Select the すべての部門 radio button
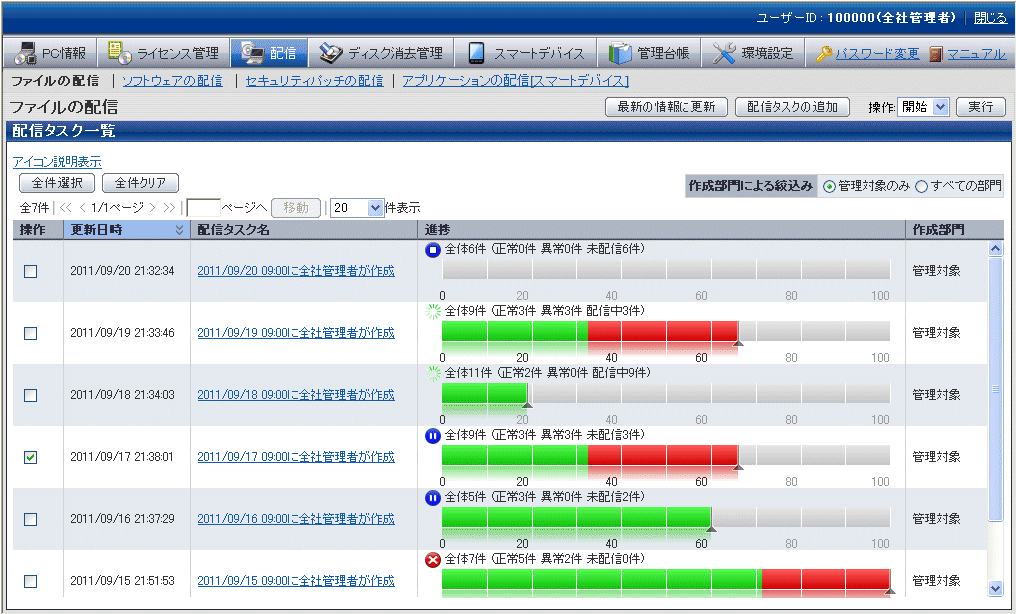Image resolution: width=1016 pixels, height=614 pixels. coord(922,186)
